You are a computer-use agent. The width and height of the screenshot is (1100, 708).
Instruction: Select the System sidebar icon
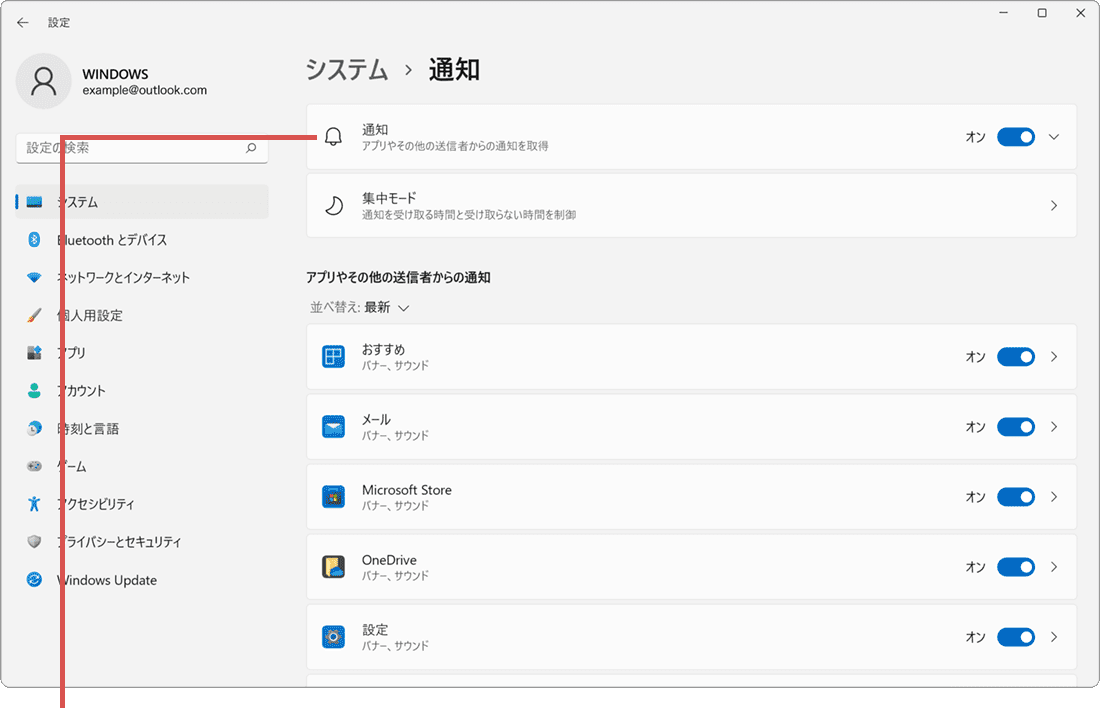(32, 201)
